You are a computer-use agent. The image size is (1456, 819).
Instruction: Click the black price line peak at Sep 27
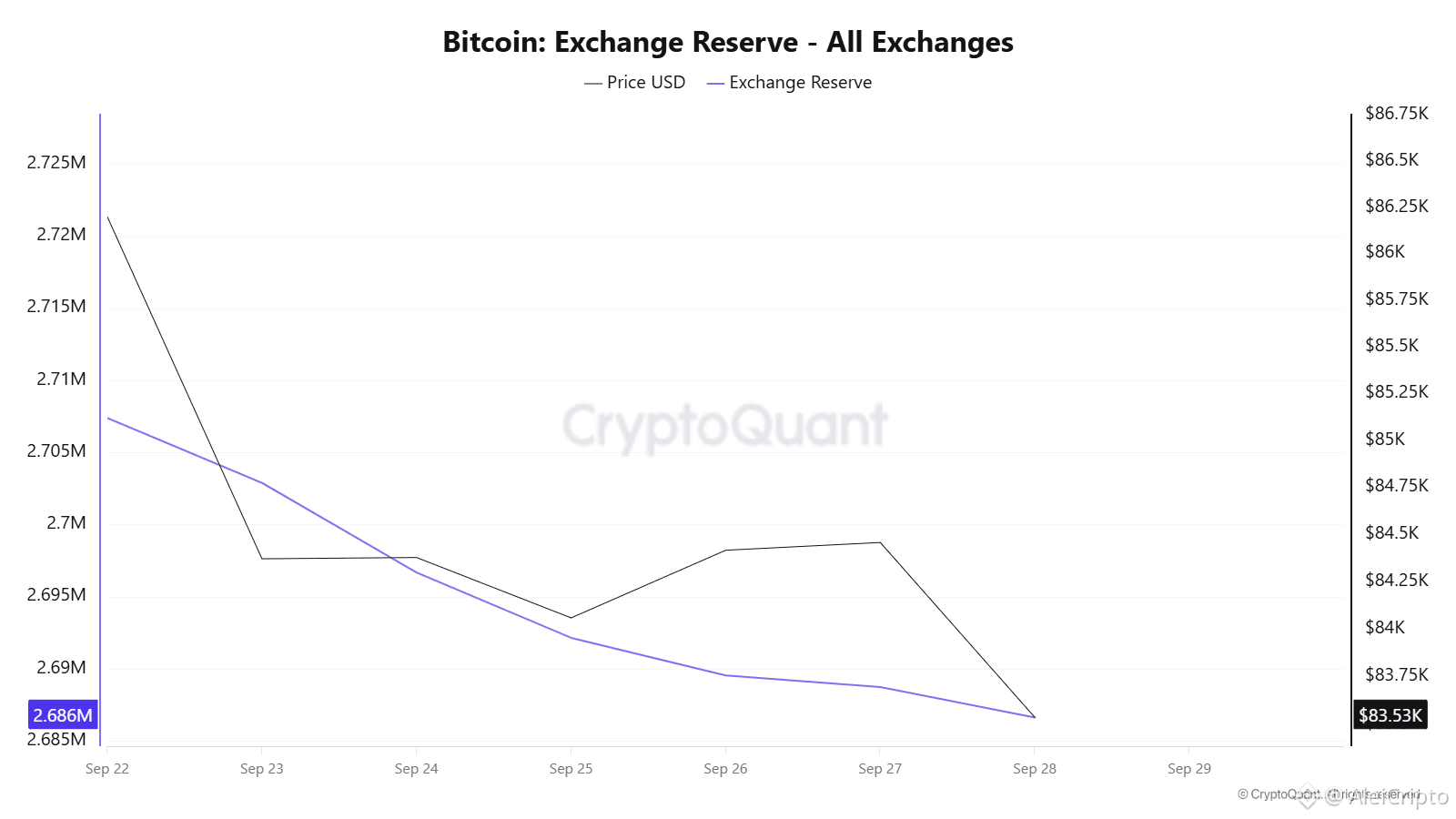pyautogui.click(x=880, y=542)
